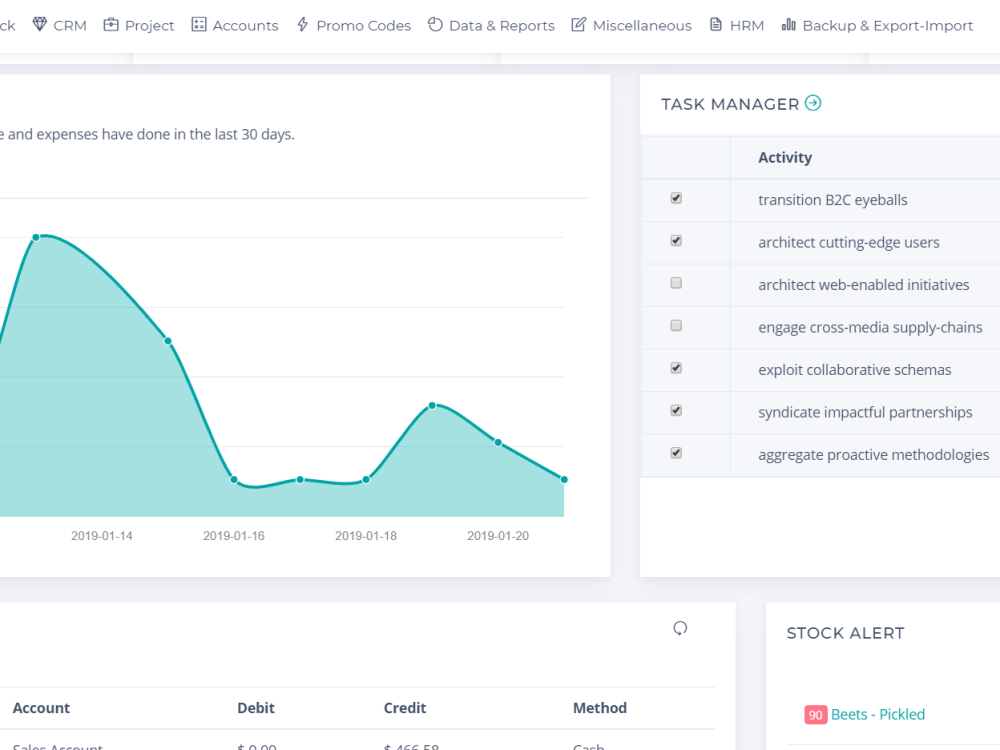Click the Project briefcase icon

(x=111, y=25)
